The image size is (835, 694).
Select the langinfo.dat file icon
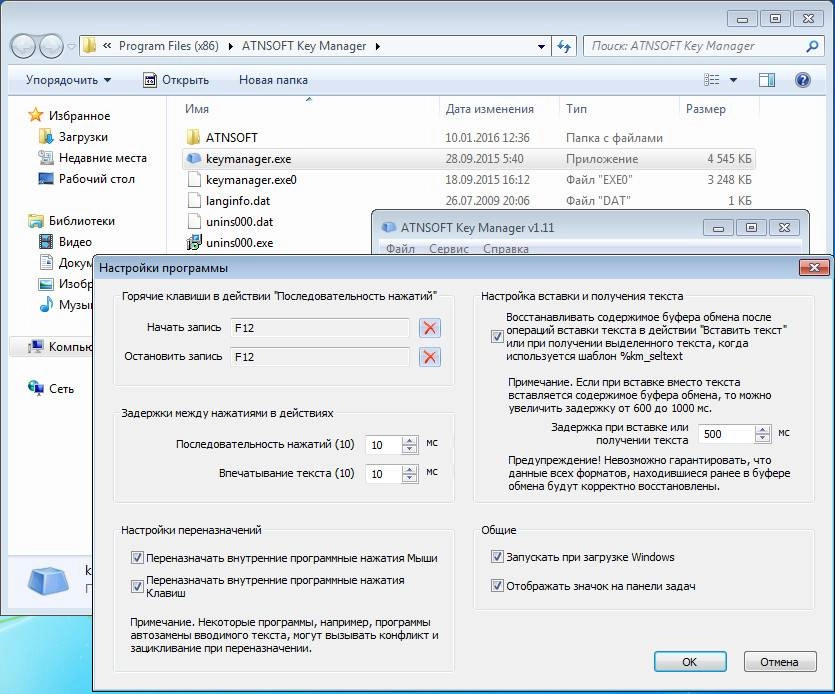[194, 200]
